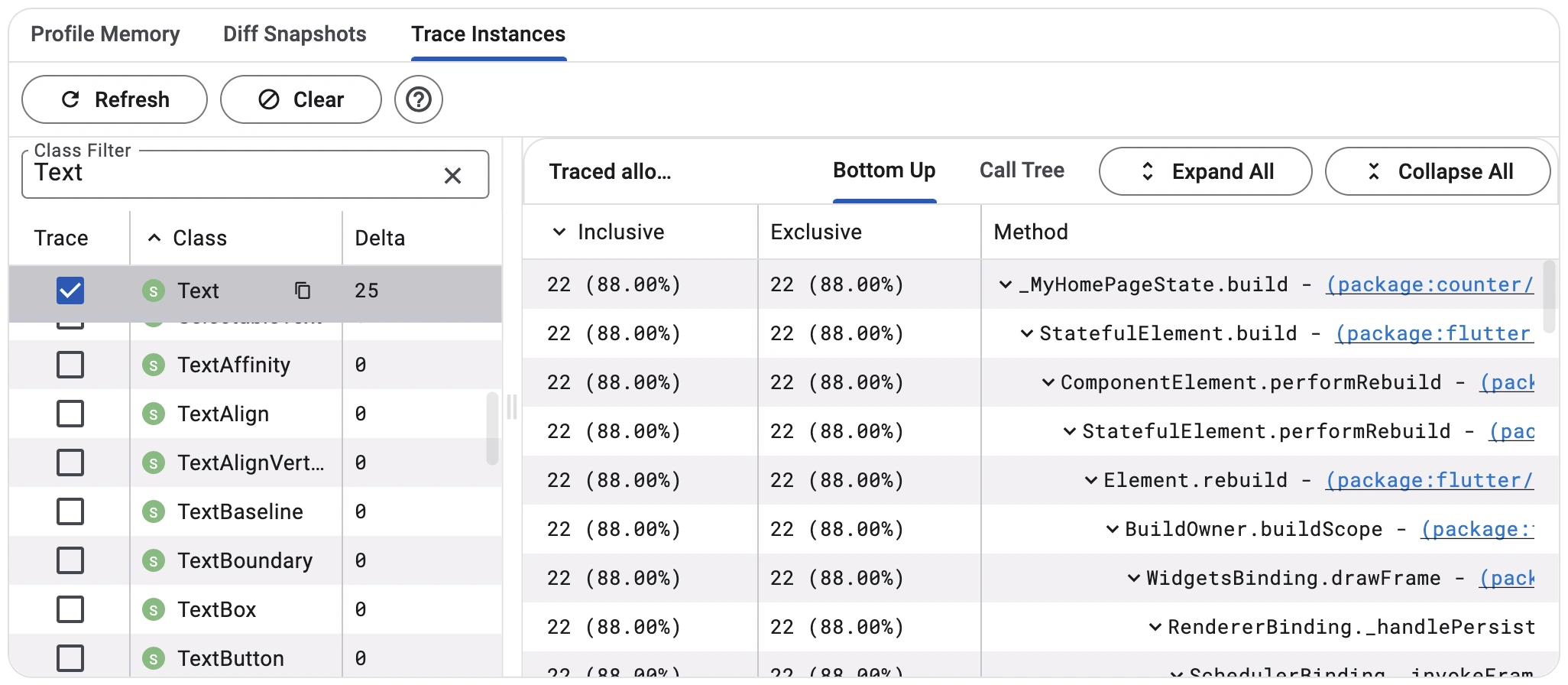Click the Class column sort arrow
This screenshot has height=685, width=1568.
click(x=154, y=238)
